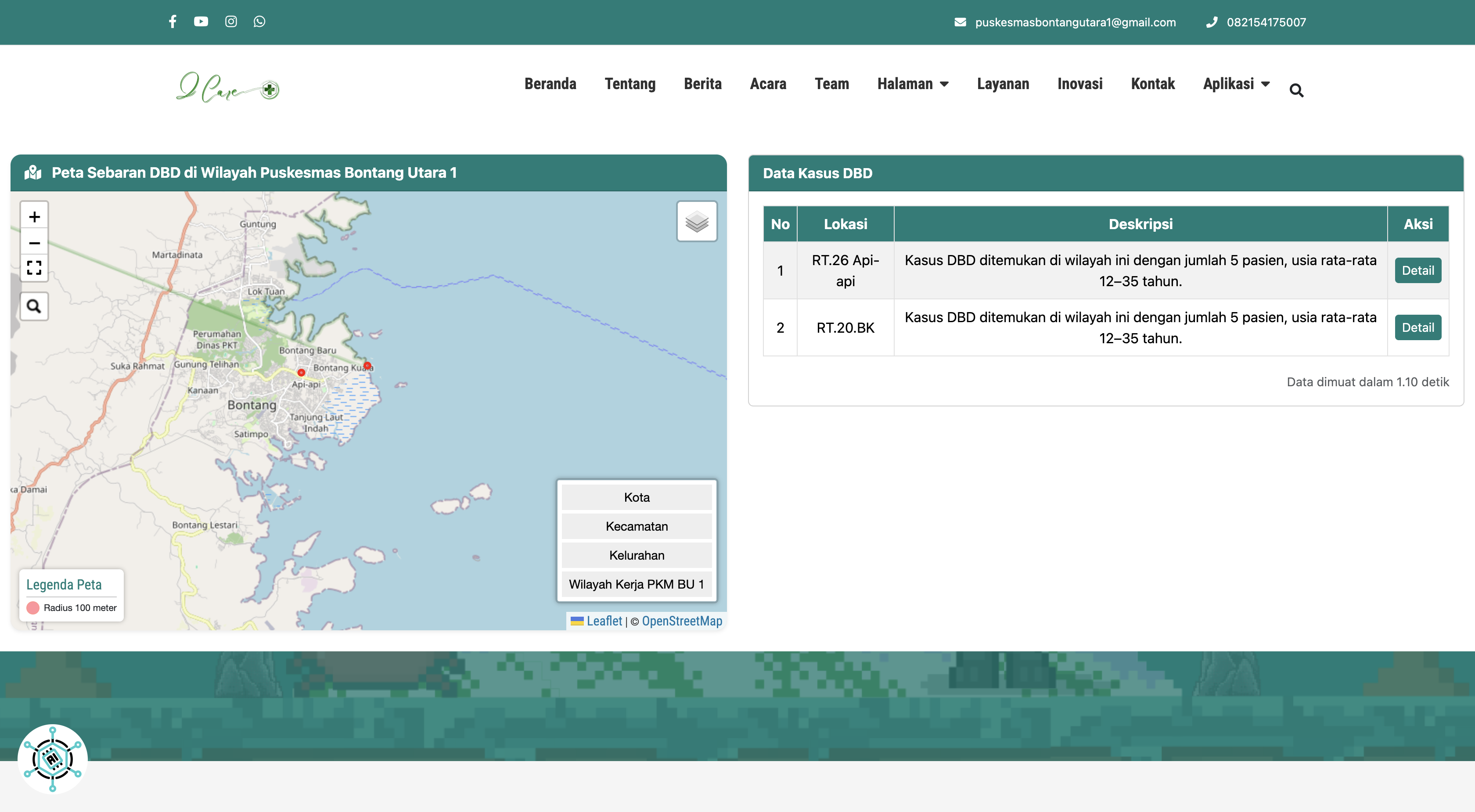Viewport: 1475px width, 812px height.
Task: Open the map search tool
Action: point(34,306)
